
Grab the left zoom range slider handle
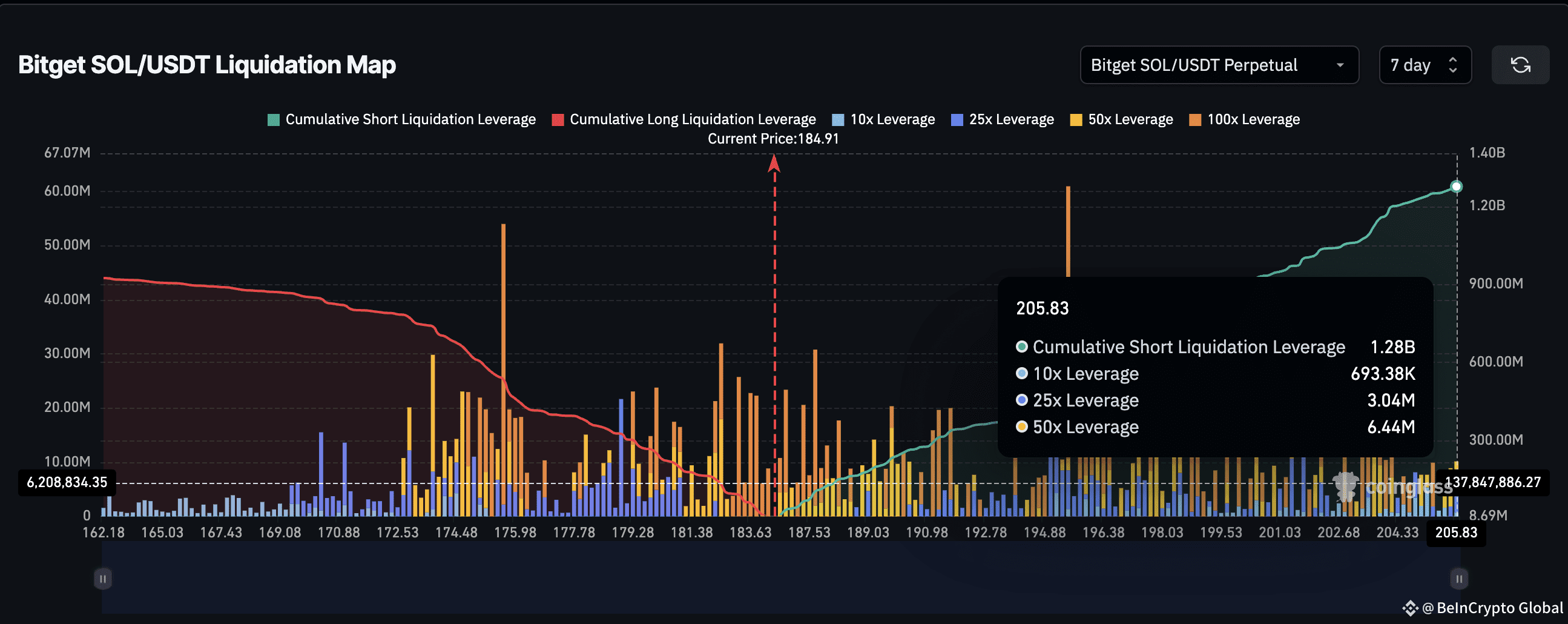[102, 579]
